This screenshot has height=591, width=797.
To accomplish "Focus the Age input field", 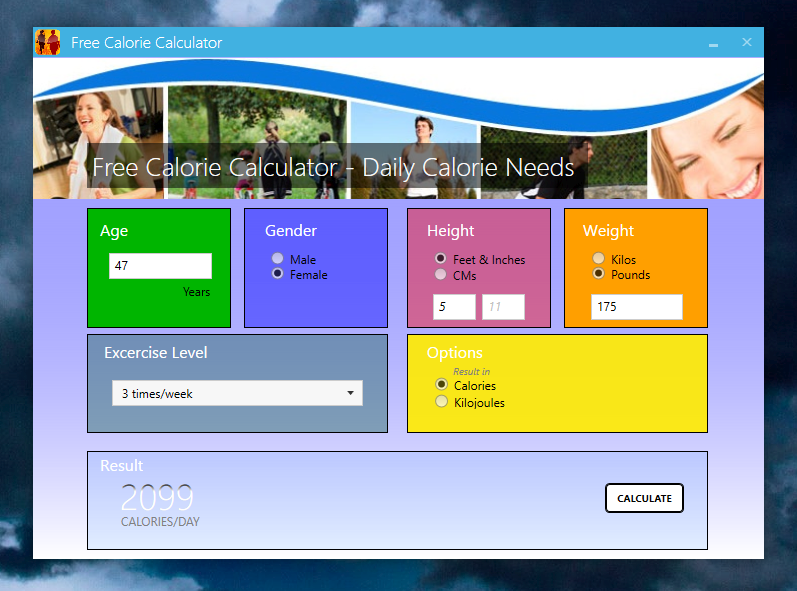I will point(160,266).
